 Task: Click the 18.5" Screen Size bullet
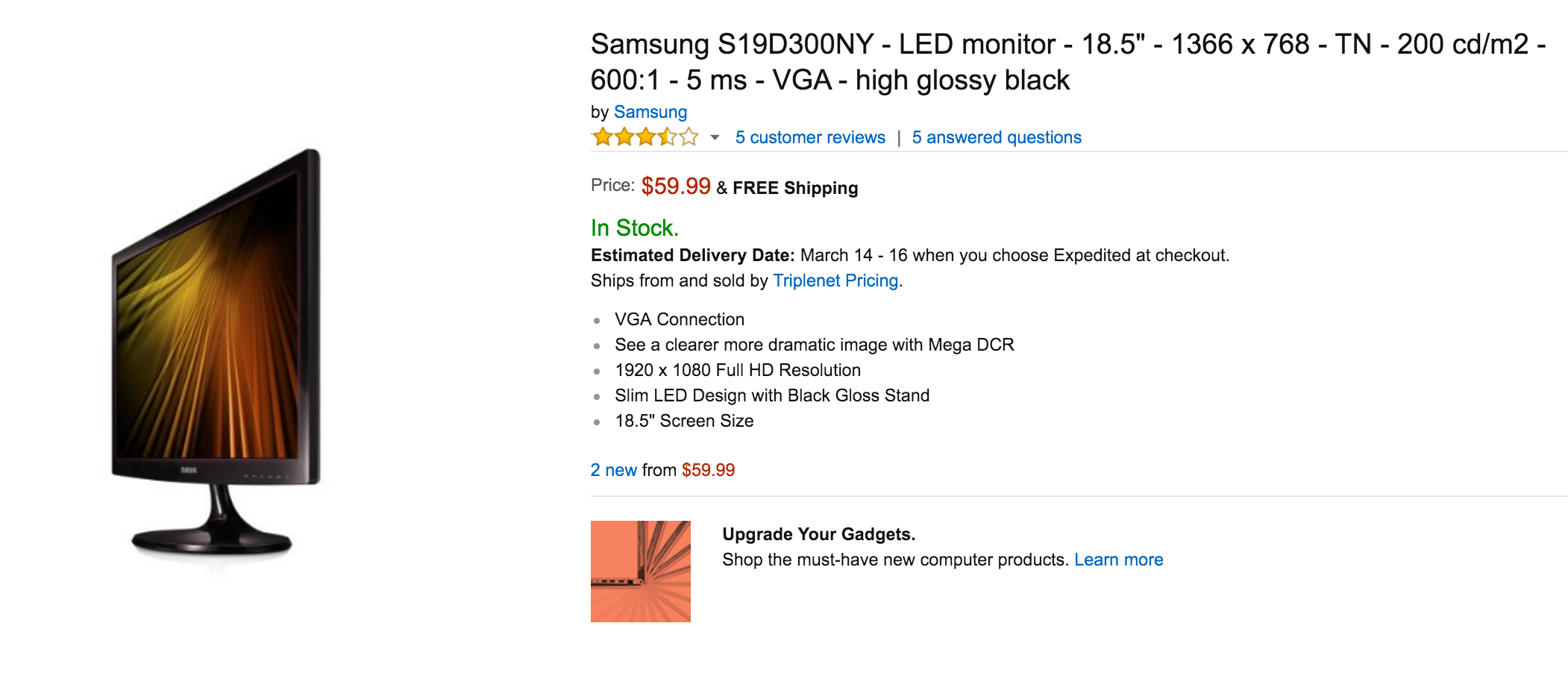(683, 421)
